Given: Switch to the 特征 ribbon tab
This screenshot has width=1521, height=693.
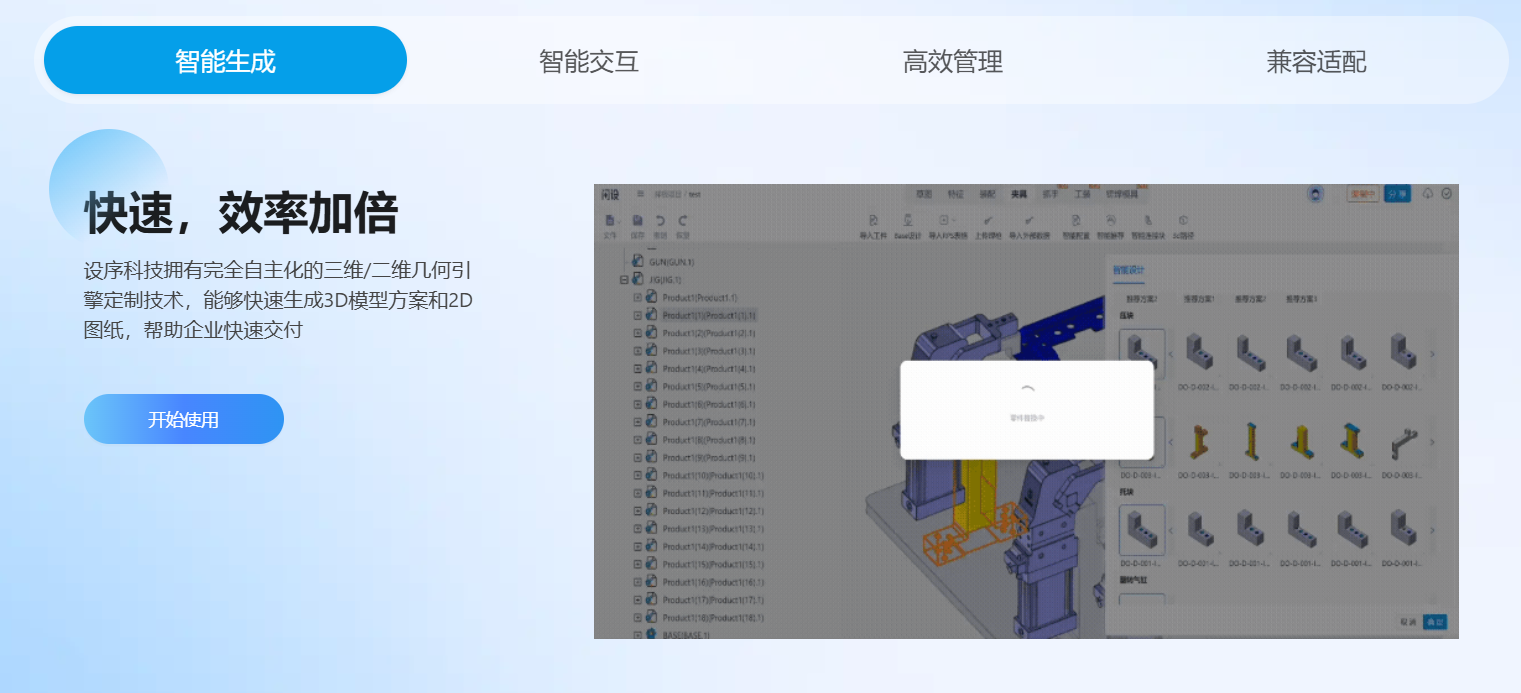Looking at the screenshot, I should coord(956,194).
